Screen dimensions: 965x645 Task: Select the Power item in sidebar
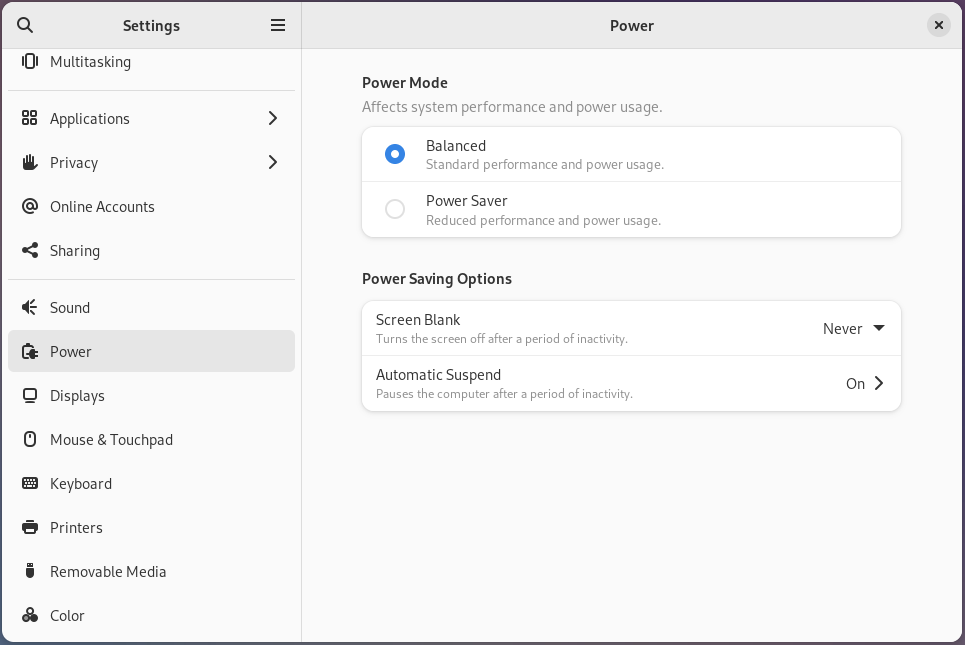point(71,352)
